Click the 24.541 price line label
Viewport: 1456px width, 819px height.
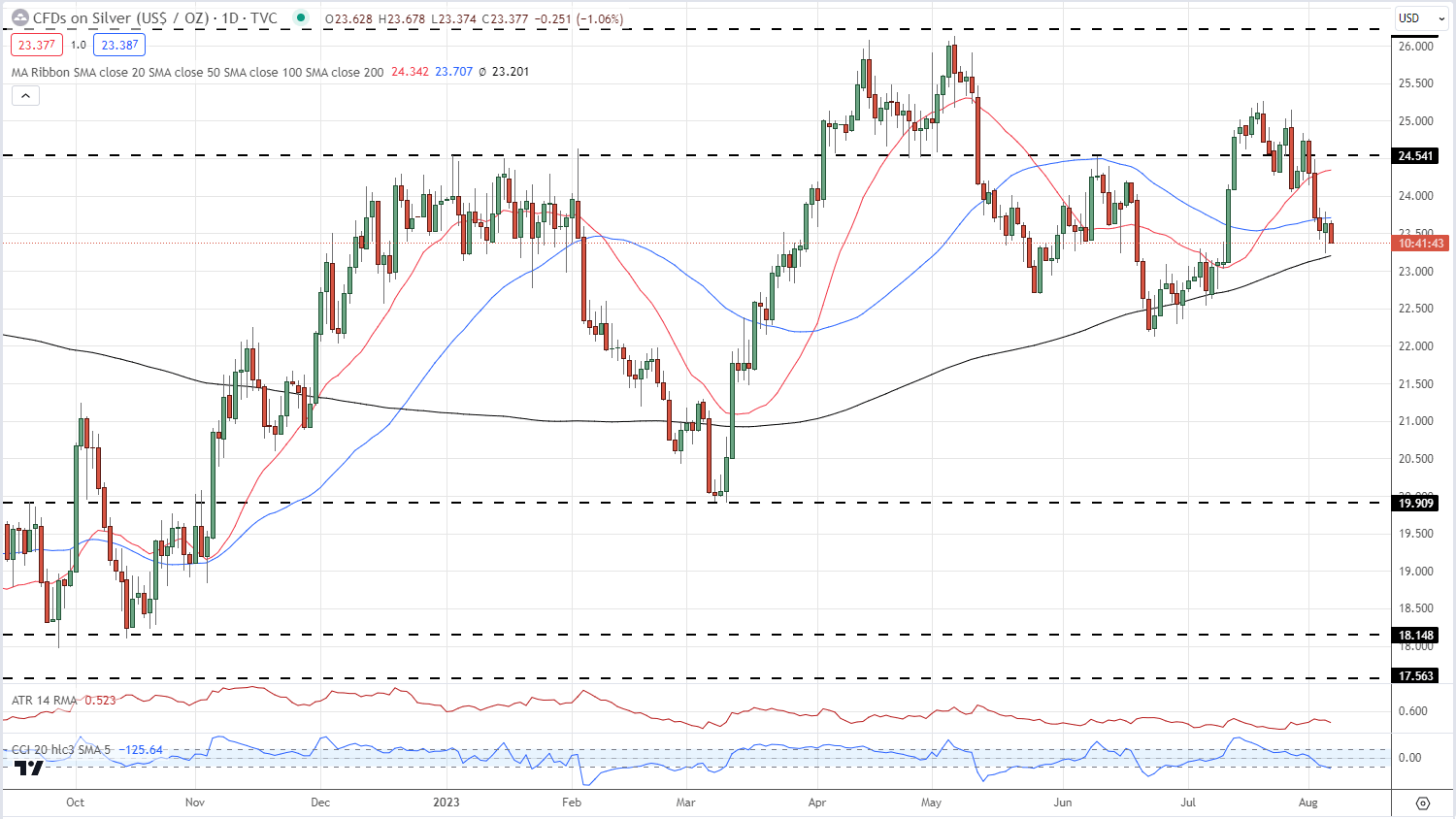1417,155
